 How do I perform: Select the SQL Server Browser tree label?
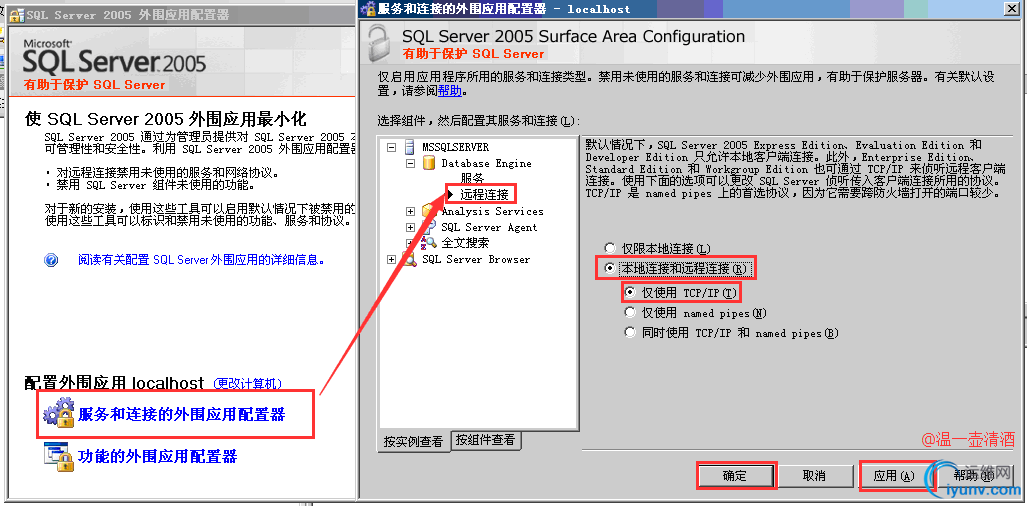pos(476,259)
